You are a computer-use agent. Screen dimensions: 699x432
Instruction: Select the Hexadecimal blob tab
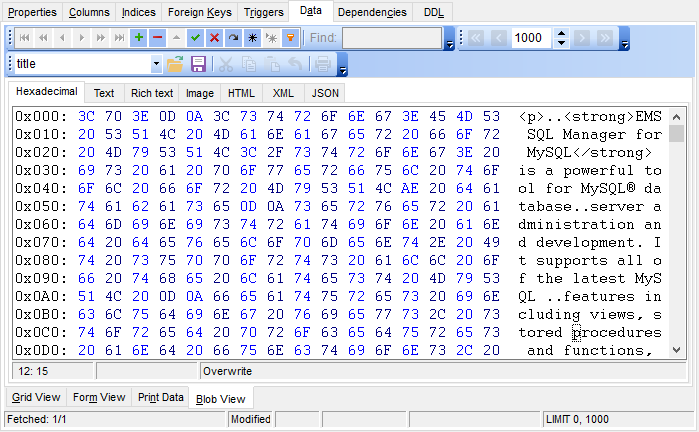(x=46, y=91)
